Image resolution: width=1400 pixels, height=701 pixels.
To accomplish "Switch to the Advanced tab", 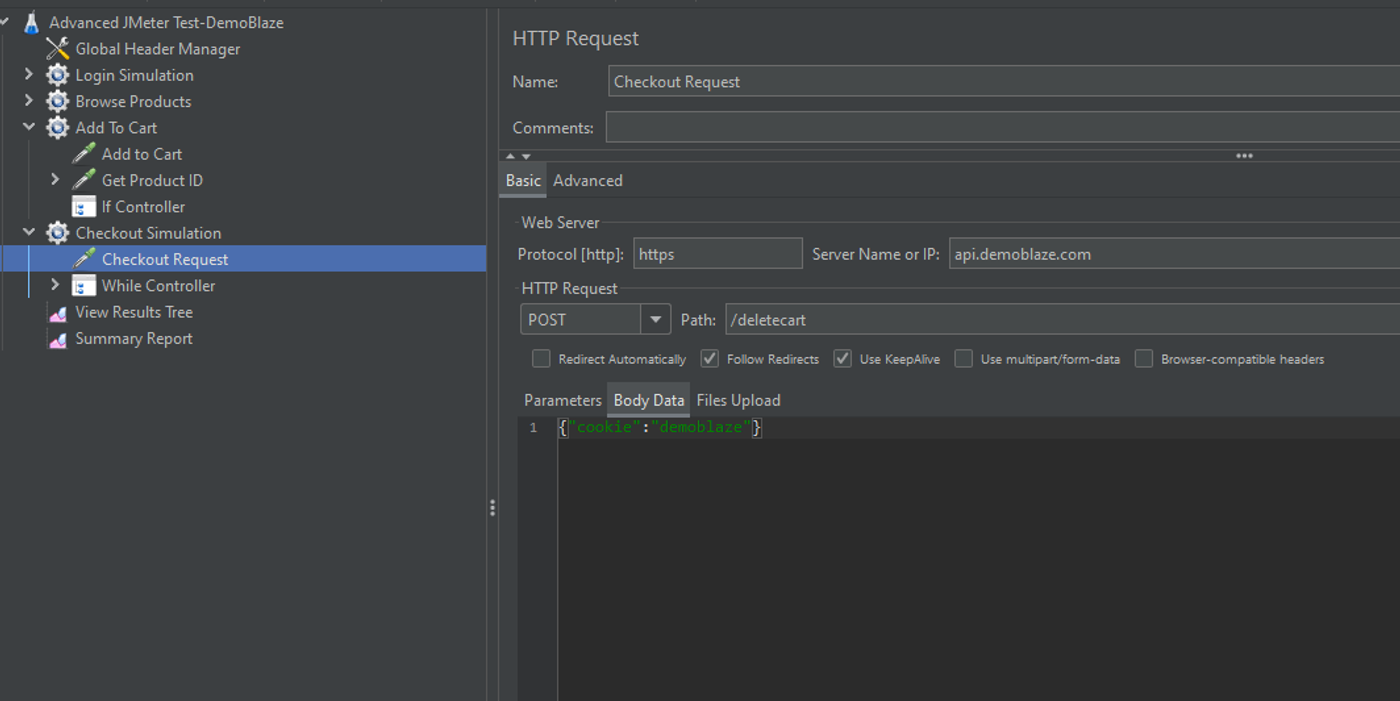I will 588,181.
